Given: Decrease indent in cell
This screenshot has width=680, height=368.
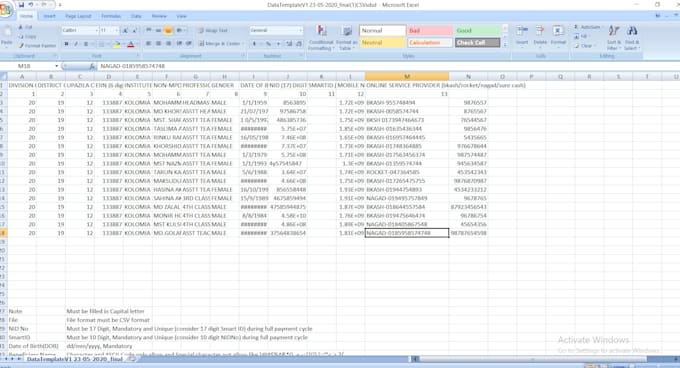Looking at the screenshot, I should (x=179, y=44).
